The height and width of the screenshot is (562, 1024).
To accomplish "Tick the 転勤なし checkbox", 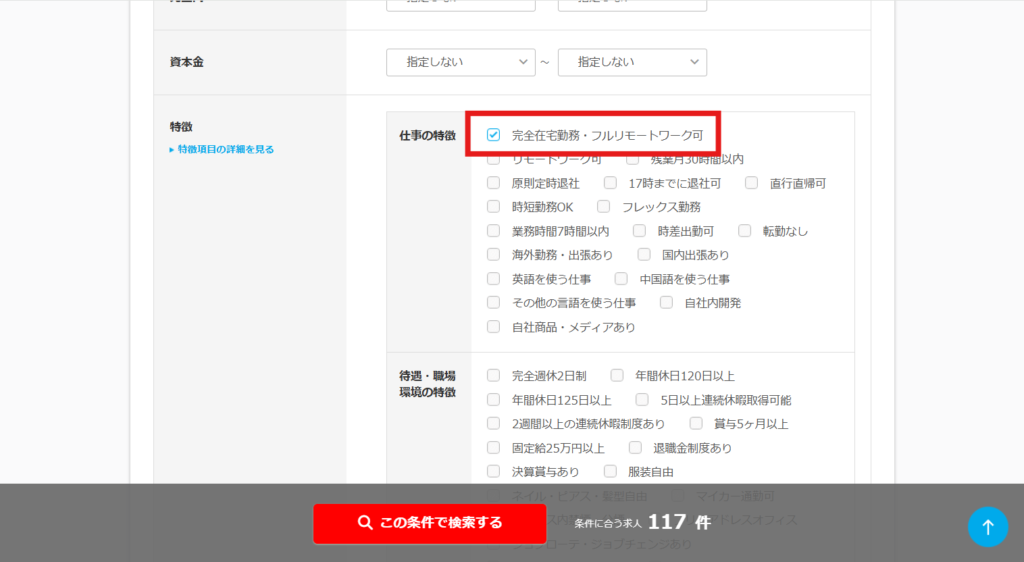I will (744, 231).
